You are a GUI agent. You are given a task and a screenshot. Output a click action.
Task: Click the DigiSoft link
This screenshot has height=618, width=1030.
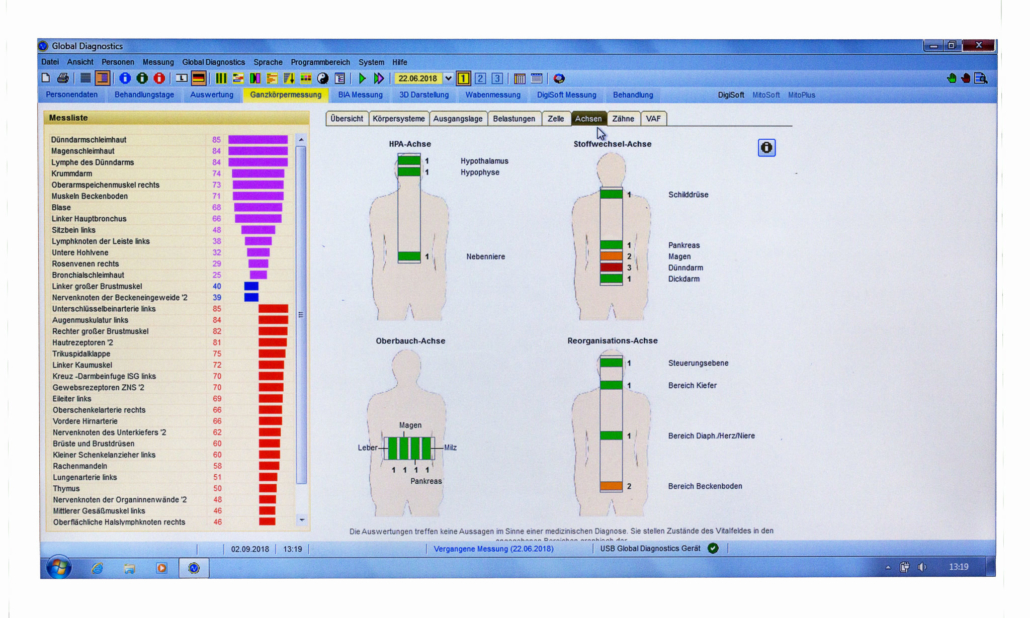(x=730, y=95)
